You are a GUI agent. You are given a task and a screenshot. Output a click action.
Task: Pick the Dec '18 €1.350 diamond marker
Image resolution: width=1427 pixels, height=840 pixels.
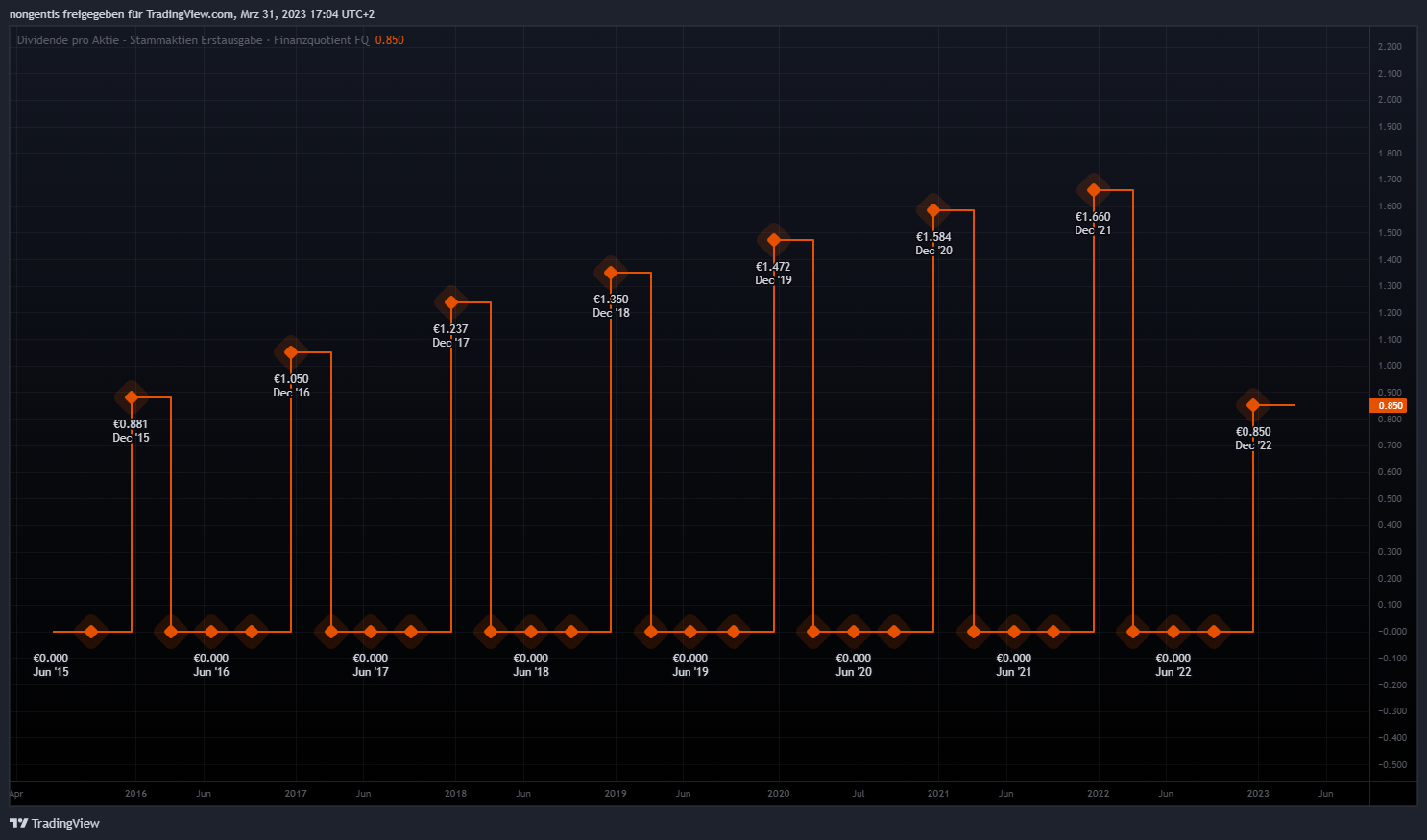(x=611, y=273)
